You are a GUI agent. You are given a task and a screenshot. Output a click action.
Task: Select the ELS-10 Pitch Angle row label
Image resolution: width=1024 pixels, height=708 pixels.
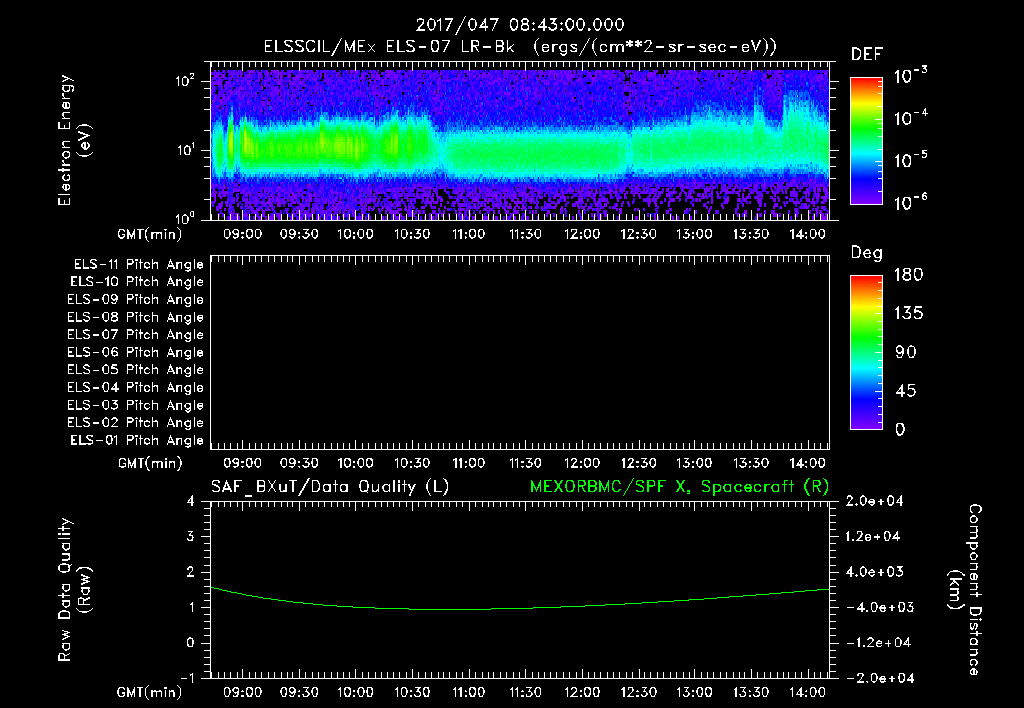(x=137, y=282)
